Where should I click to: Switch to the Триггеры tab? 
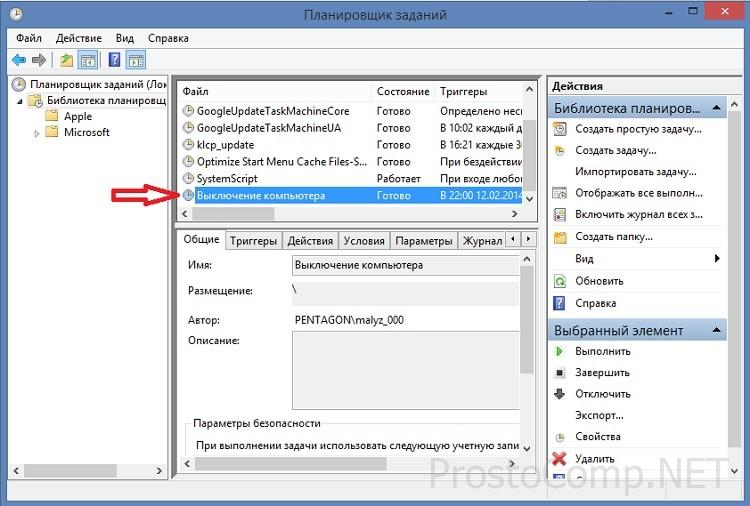(x=253, y=241)
